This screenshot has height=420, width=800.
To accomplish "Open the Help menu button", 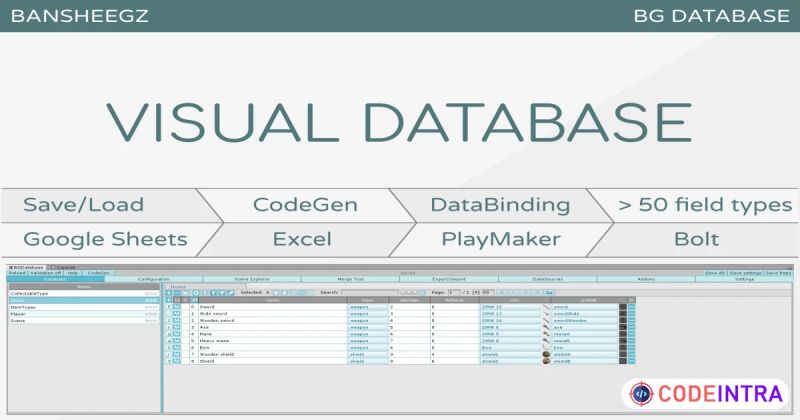I will [x=73, y=273].
